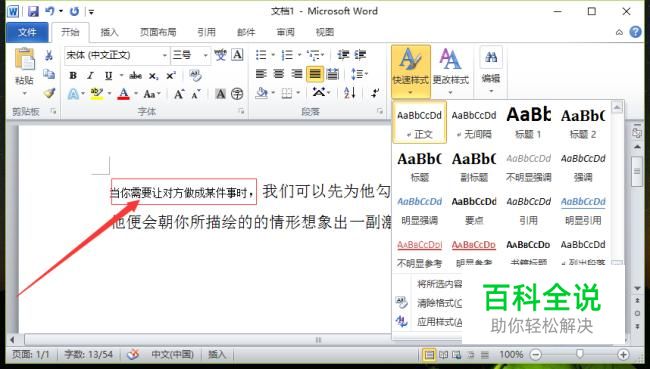650x369 pixels.
Task: Click the Phonetic Guide icon
Action: [220, 55]
